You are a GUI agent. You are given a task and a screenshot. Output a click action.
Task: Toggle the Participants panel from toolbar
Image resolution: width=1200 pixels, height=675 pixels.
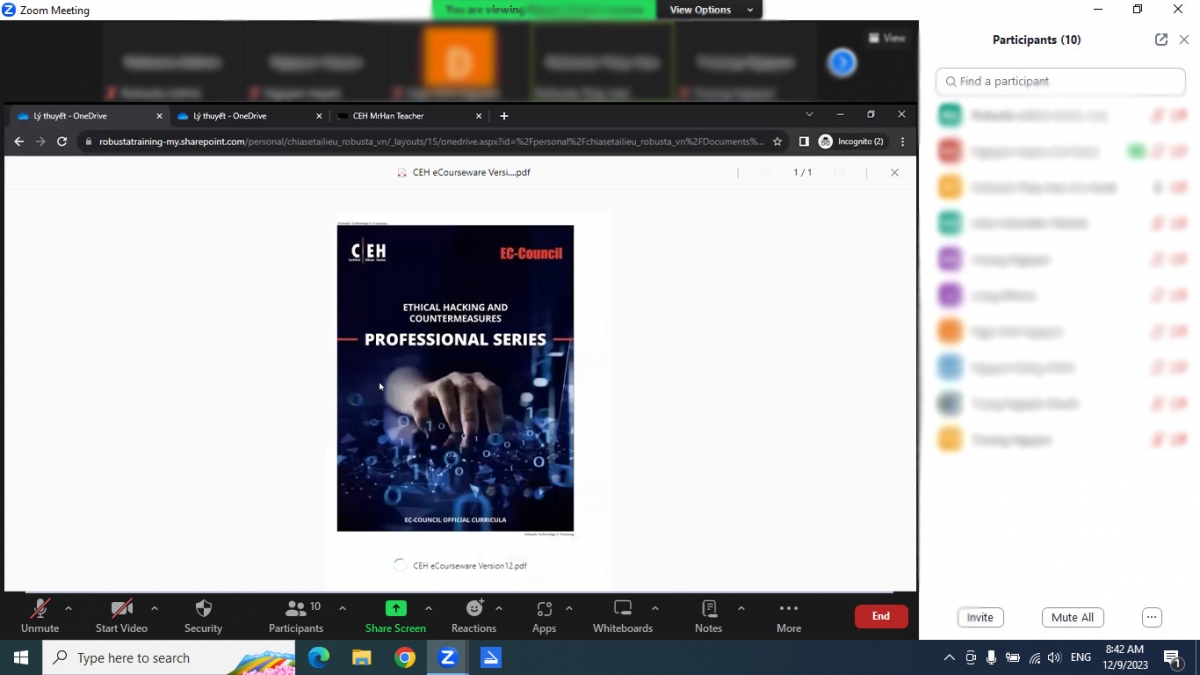coord(296,616)
